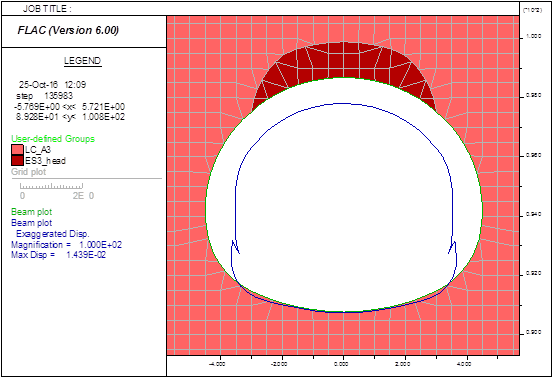
Task: Click the (*10^2) axis multiplier note
Action: 532,10
